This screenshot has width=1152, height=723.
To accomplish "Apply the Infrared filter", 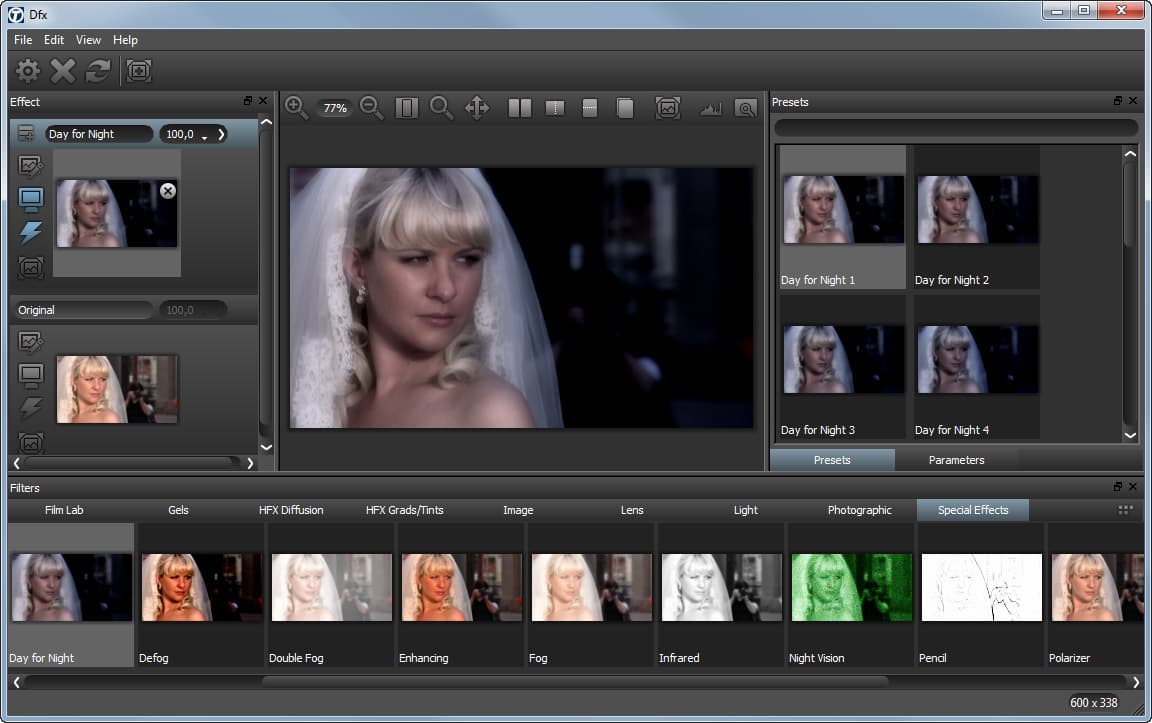I will click(x=721, y=595).
